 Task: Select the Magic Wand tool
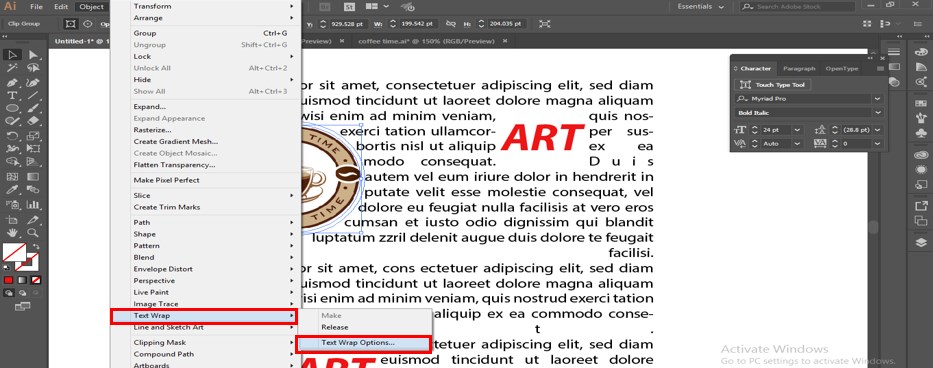[12, 68]
